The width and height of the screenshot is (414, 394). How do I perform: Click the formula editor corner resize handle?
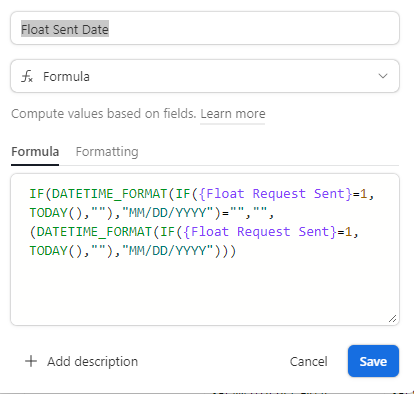coord(392,319)
